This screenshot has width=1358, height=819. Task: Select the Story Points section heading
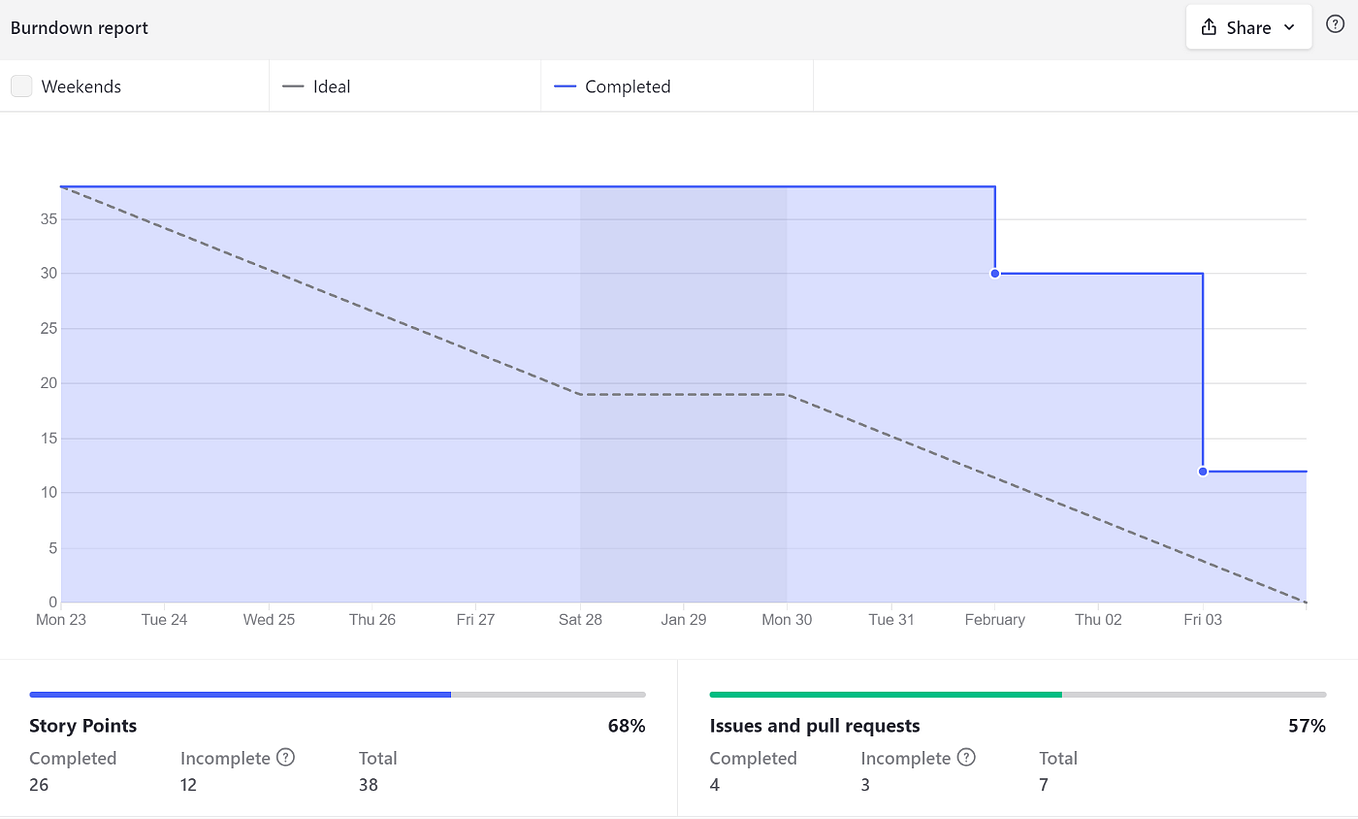point(83,725)
